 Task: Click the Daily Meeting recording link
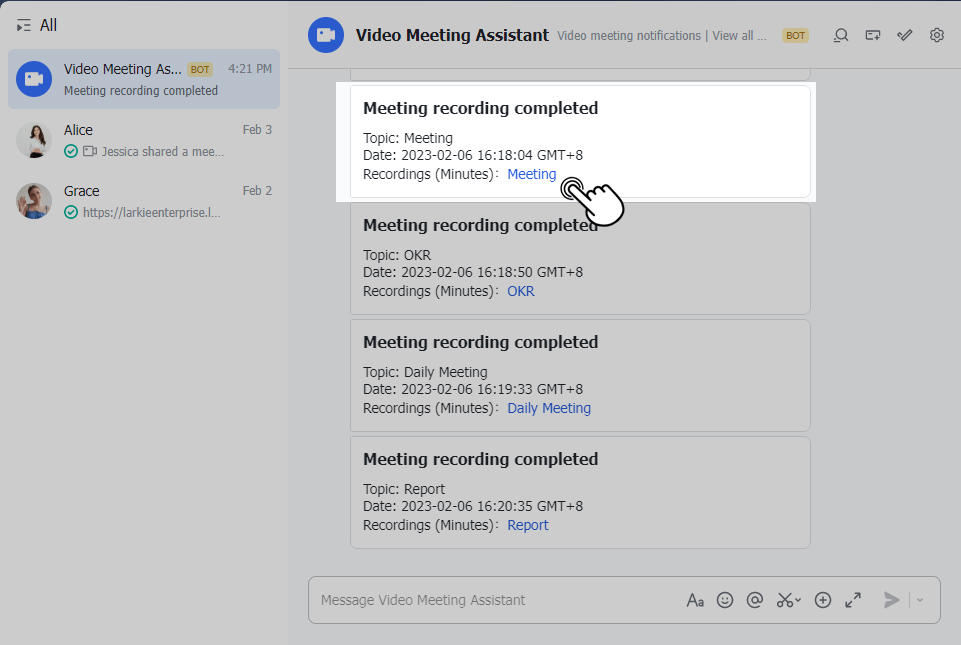point(548,408)
